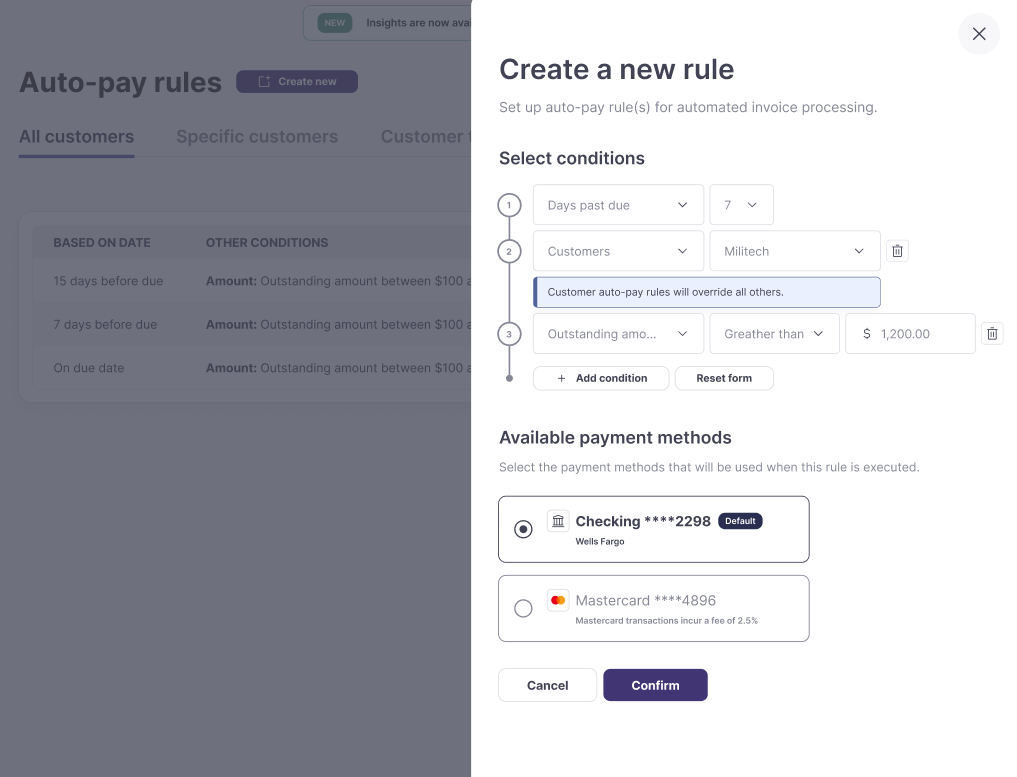Delete the Outstanding amount condition trash icon
Screen dimensions: 1017x777
992,334
